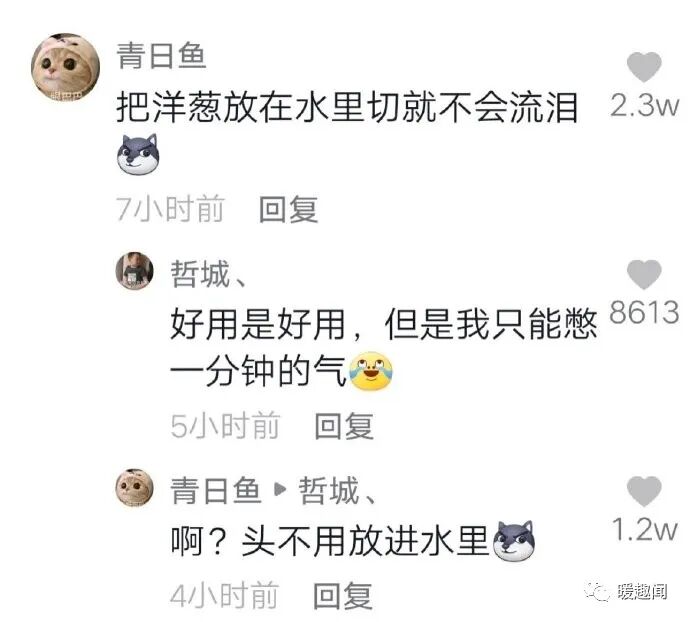Image resolution: width=690 pixels, height=622 pixels.
Task: Click the husky emoji after 头不用放进水里
Action: [x=514, y=541]
